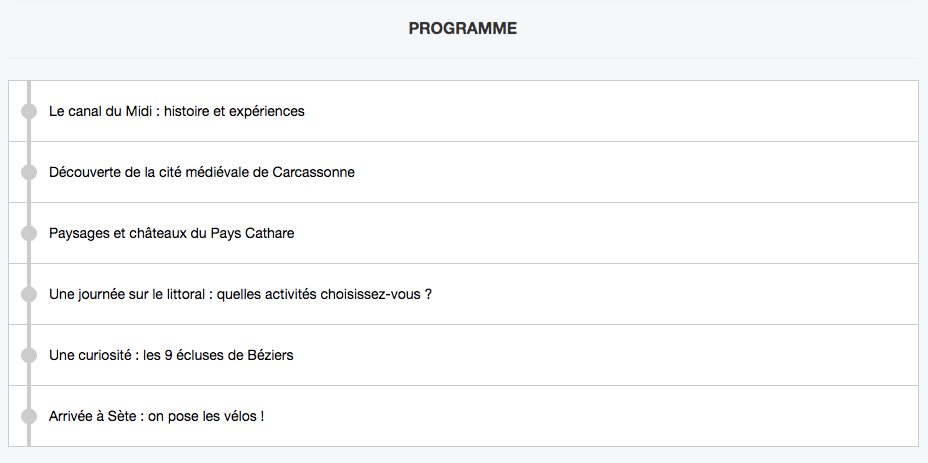The height and width of the screenshot is (463, 928).
Task: Open 'Le canal du Midi : histoire et expériences'
Action: (176, 111)
